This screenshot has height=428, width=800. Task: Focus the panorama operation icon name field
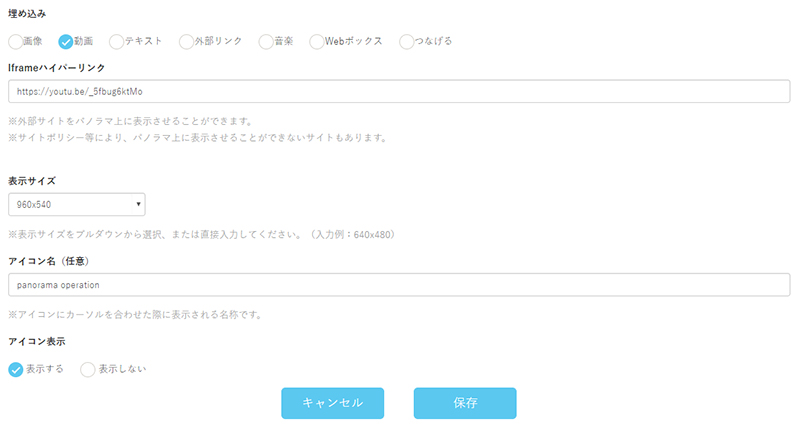coord(400,285)
